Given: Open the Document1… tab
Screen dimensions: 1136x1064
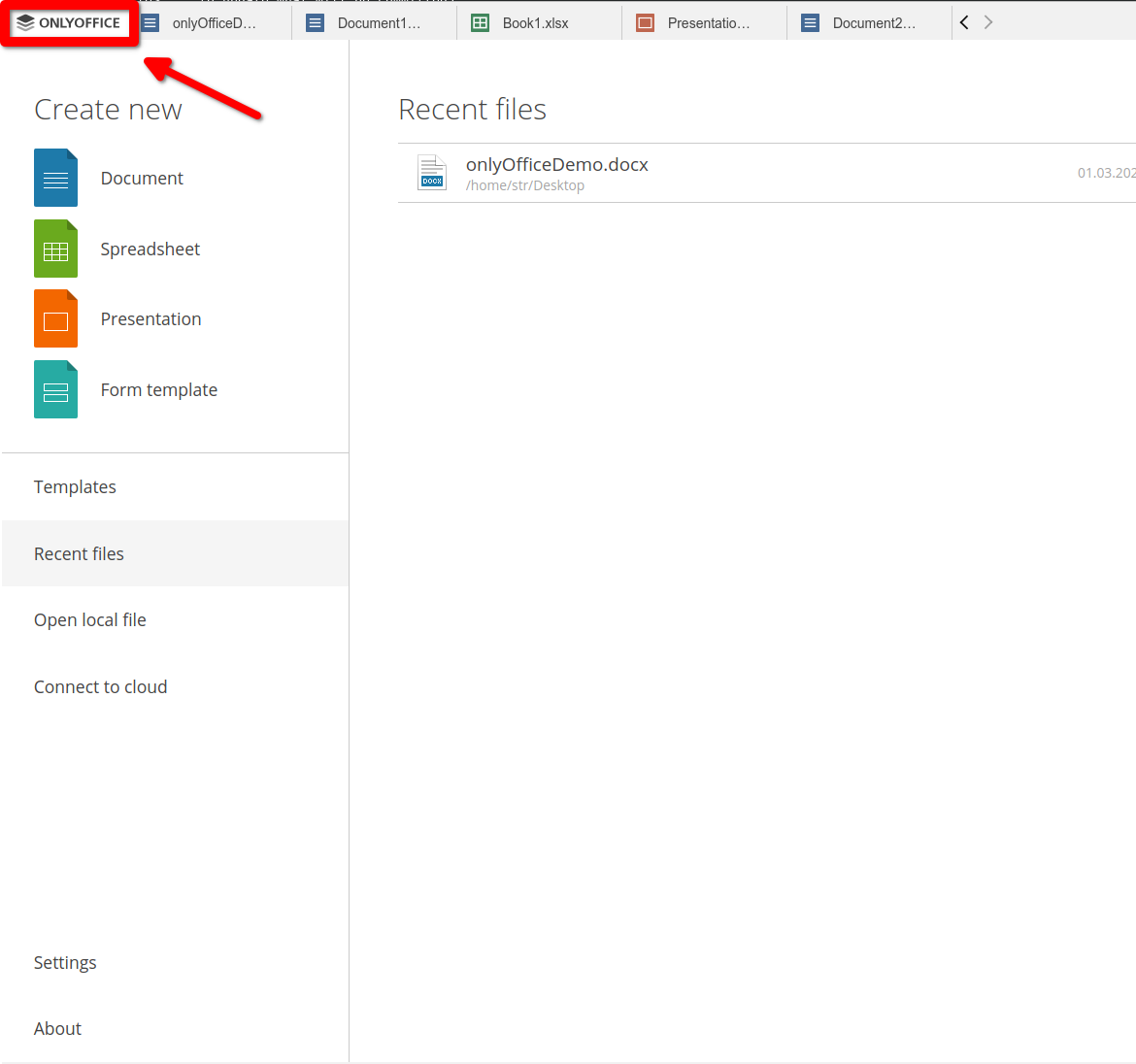Looking at the screenshot, I should 375,23.
